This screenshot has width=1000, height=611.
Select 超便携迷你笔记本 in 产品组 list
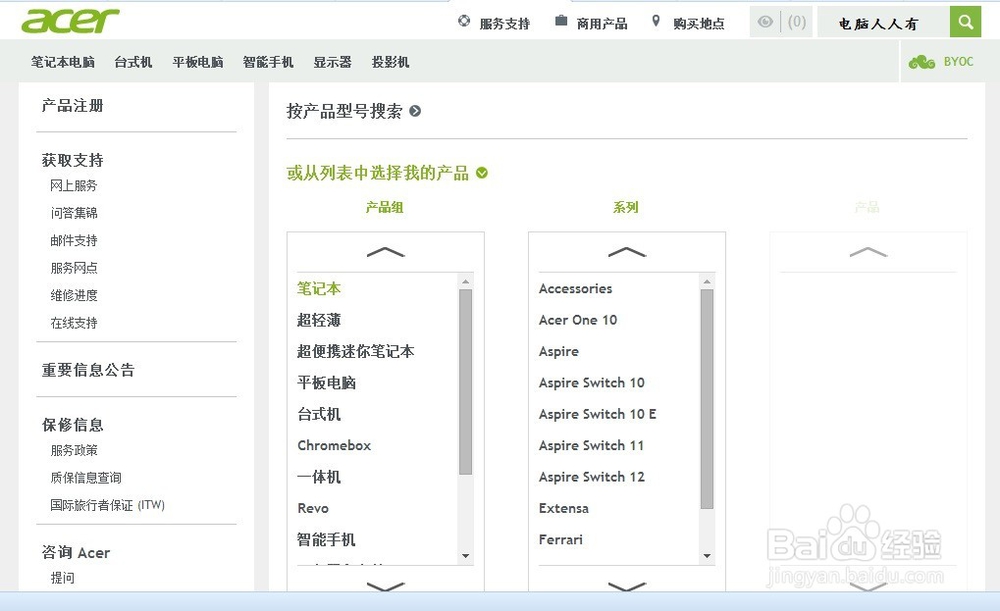pos(356,351)
